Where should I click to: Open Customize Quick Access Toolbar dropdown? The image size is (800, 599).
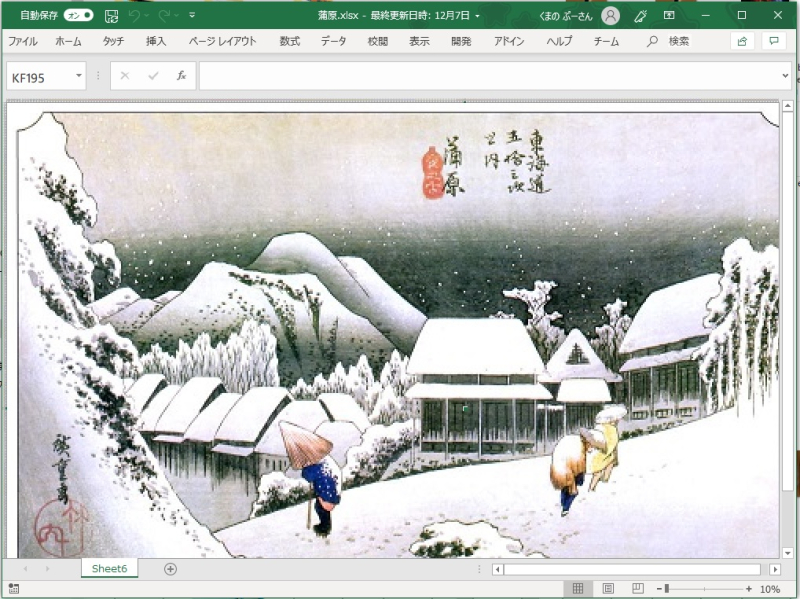[192, 15]
